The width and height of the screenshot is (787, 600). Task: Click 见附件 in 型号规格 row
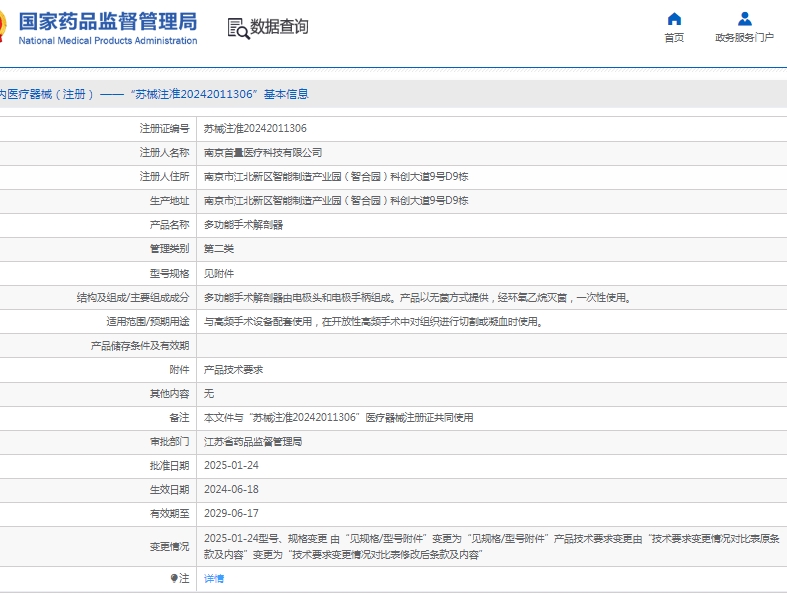click(219, 274)
